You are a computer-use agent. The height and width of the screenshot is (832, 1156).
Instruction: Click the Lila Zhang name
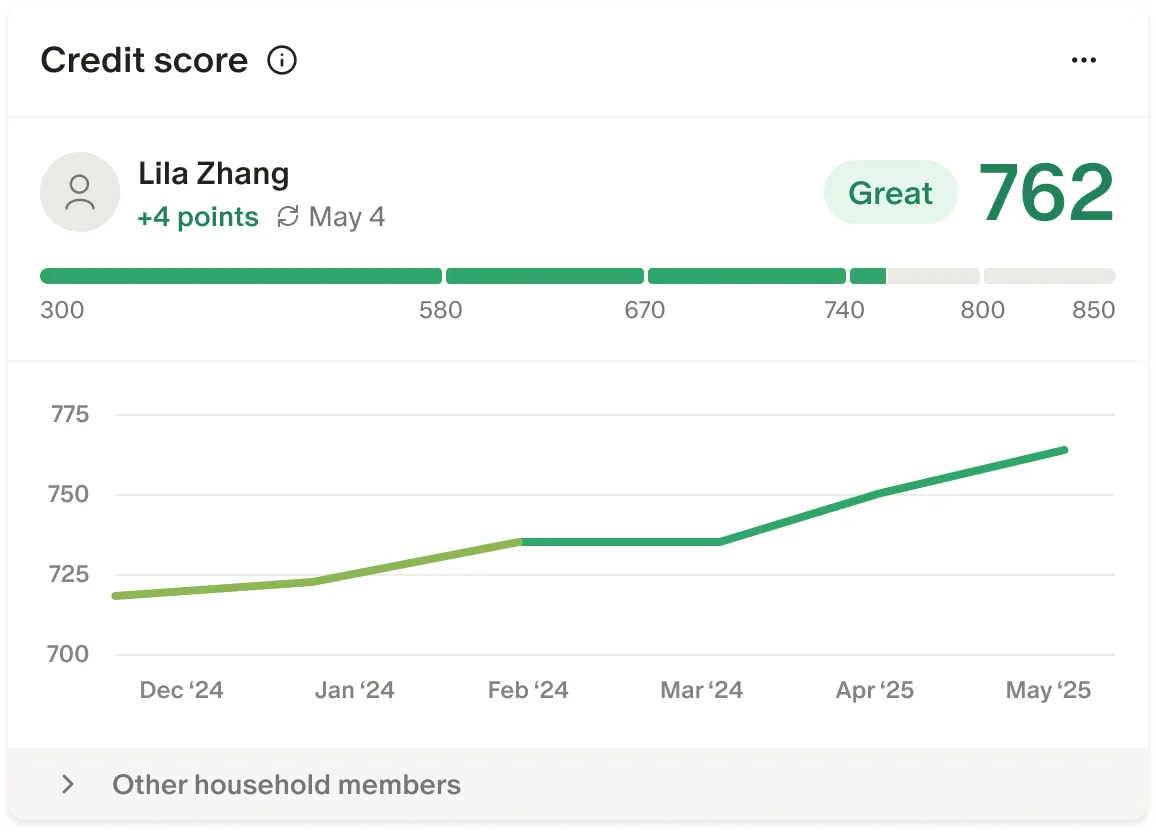pos(214,174)
